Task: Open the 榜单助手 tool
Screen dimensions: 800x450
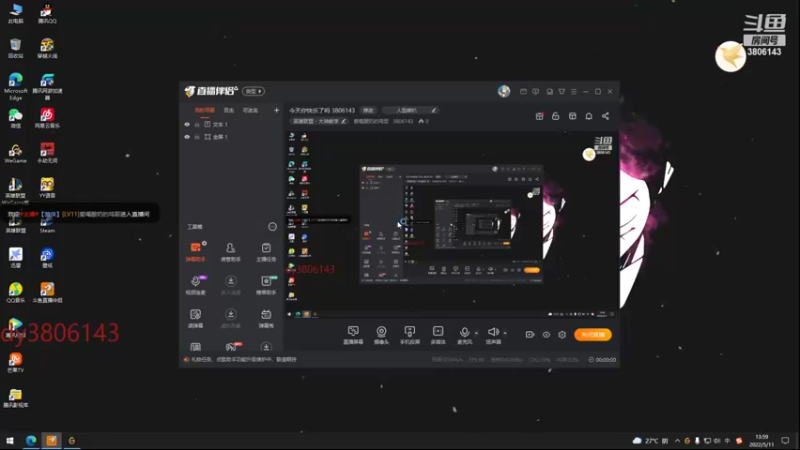Action: (266, 285)
